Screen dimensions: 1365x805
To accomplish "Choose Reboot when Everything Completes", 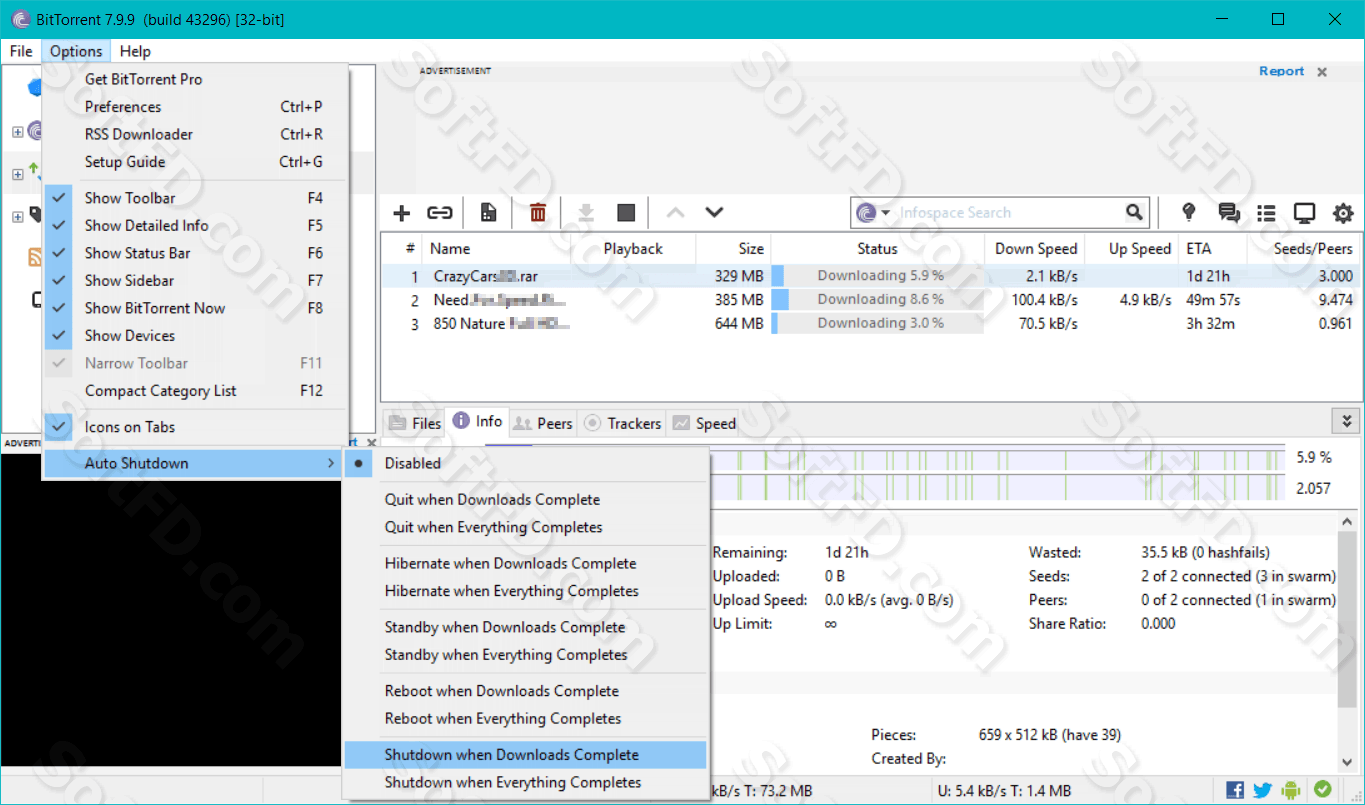I will point(525,719).
